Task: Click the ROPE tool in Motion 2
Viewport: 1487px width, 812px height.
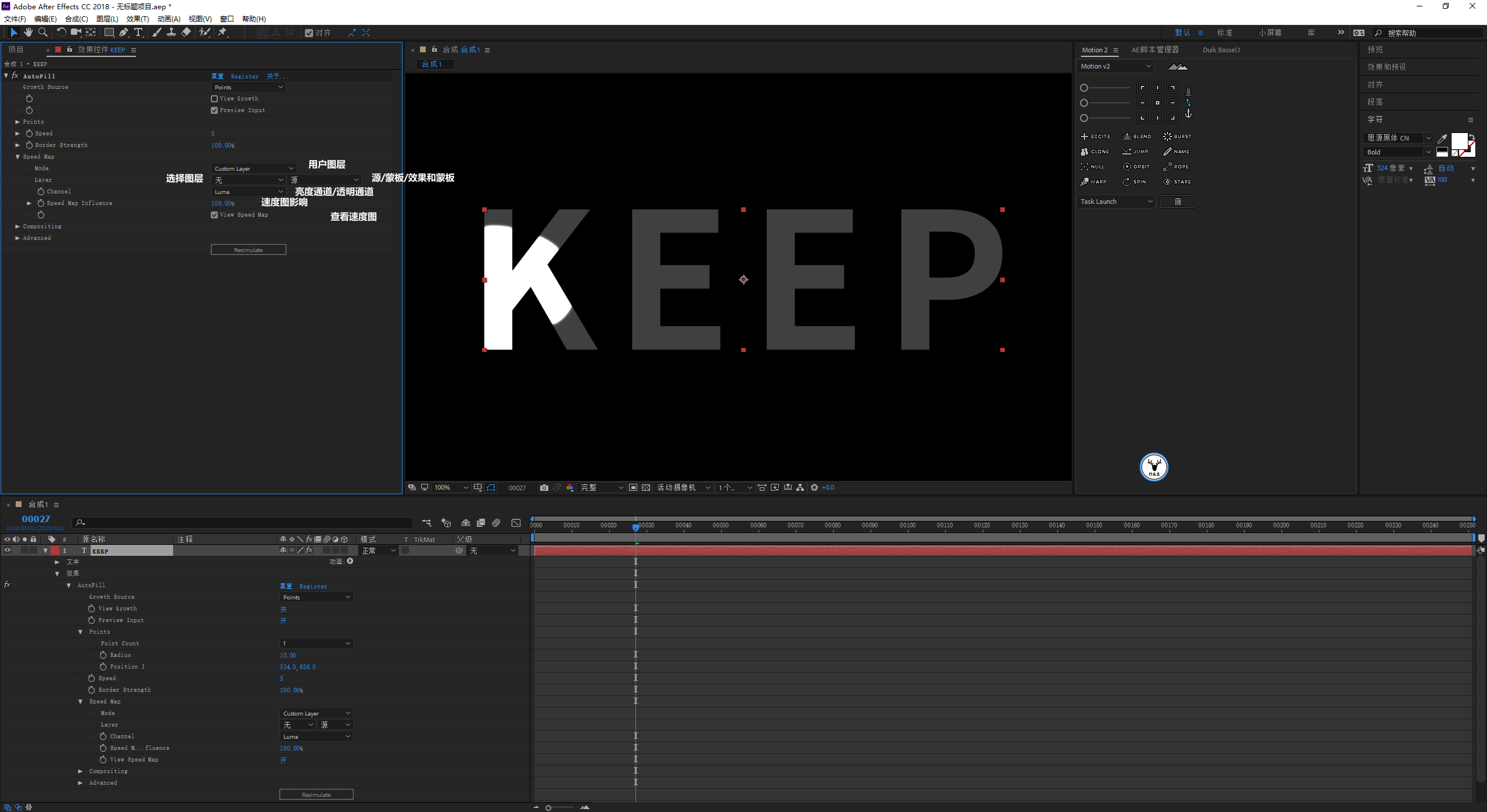Action: point(1176,167)
